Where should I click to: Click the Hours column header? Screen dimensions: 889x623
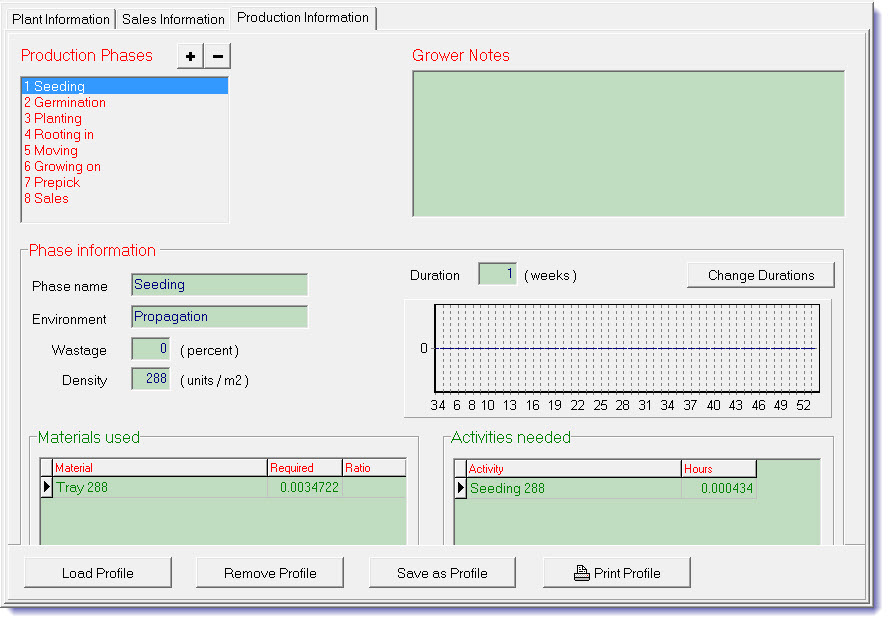click(719, 469)
